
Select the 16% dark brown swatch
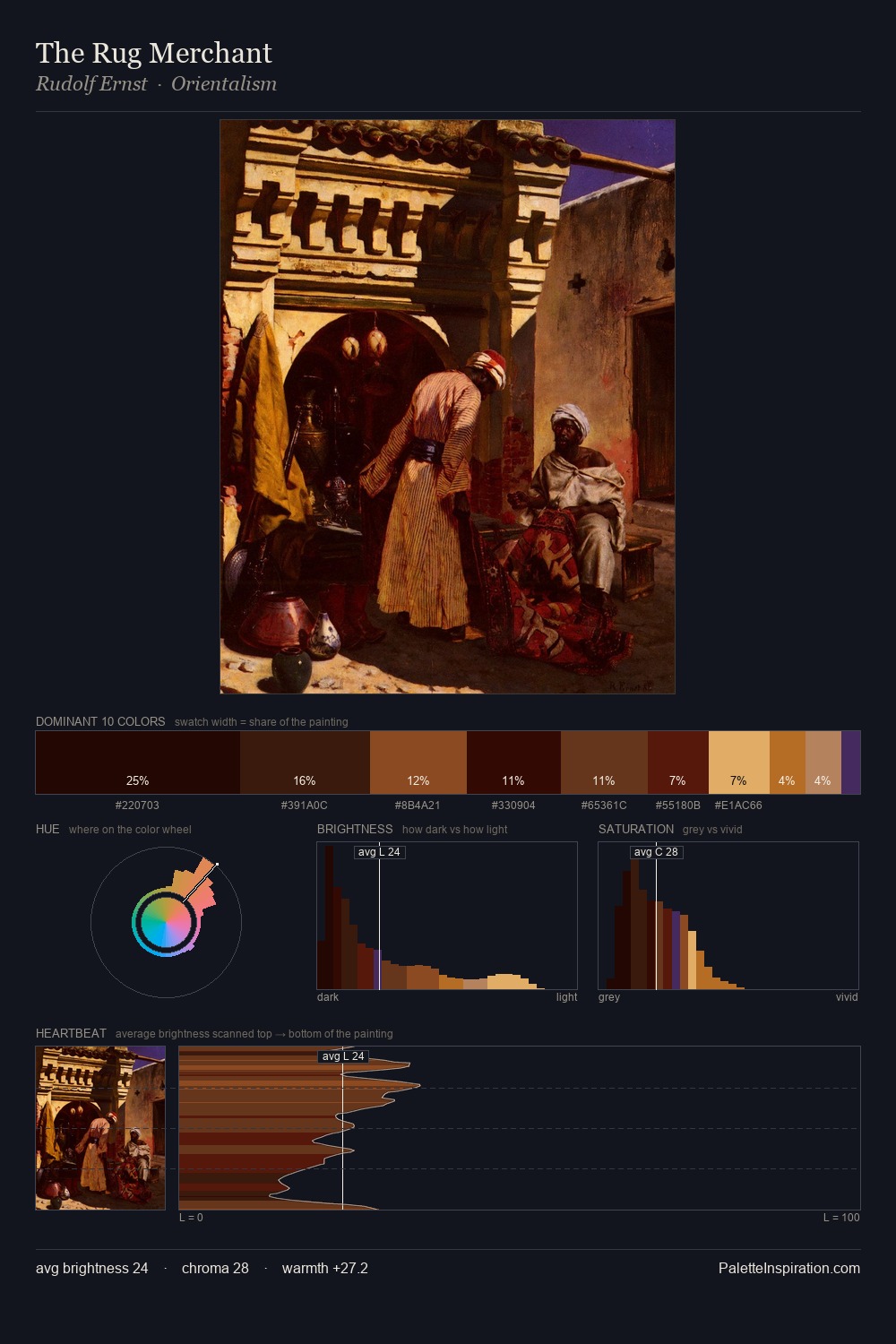[x=305, y=762]
